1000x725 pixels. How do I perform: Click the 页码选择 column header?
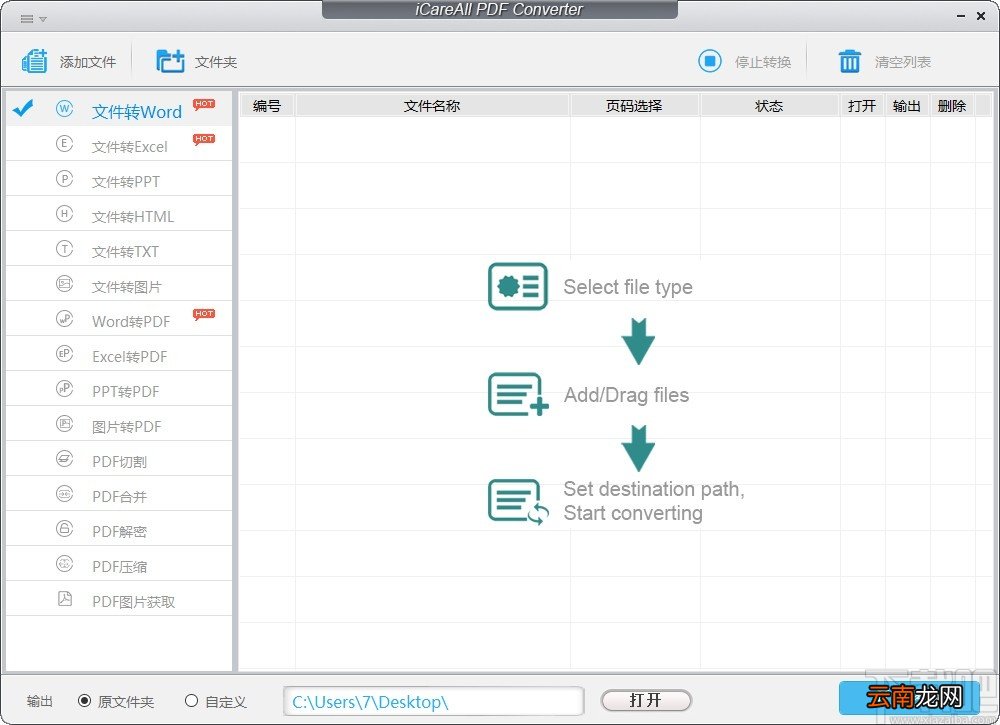pyautogui.click(x=634, y=105)
